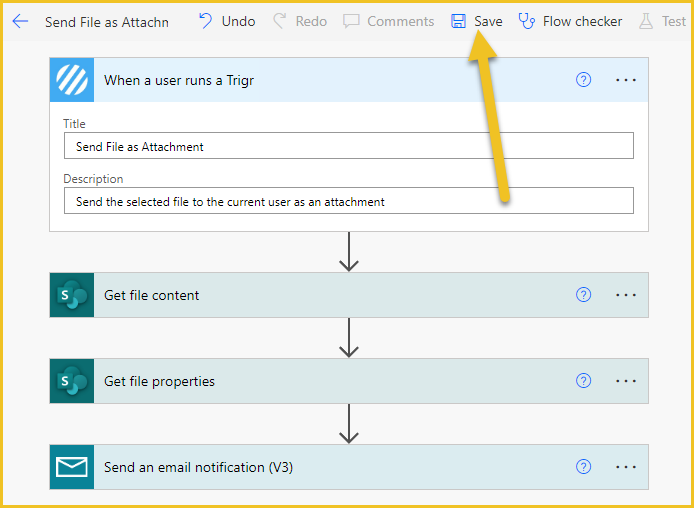The image size is (694, 508).
Task: Open ellipsis menu on Send an email notification
Action: pos(626,467)
